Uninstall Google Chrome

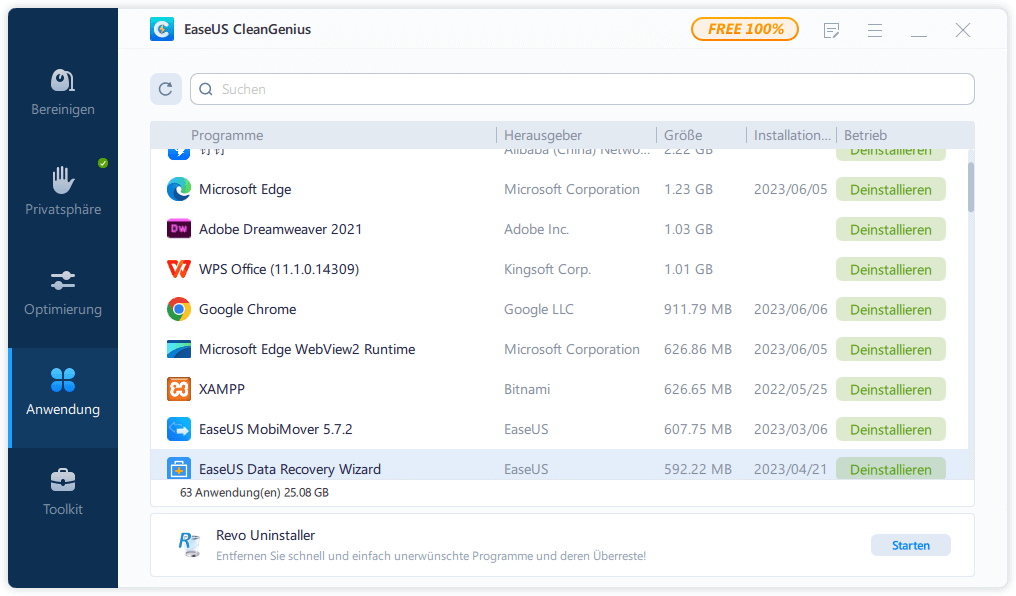(890, 310)
